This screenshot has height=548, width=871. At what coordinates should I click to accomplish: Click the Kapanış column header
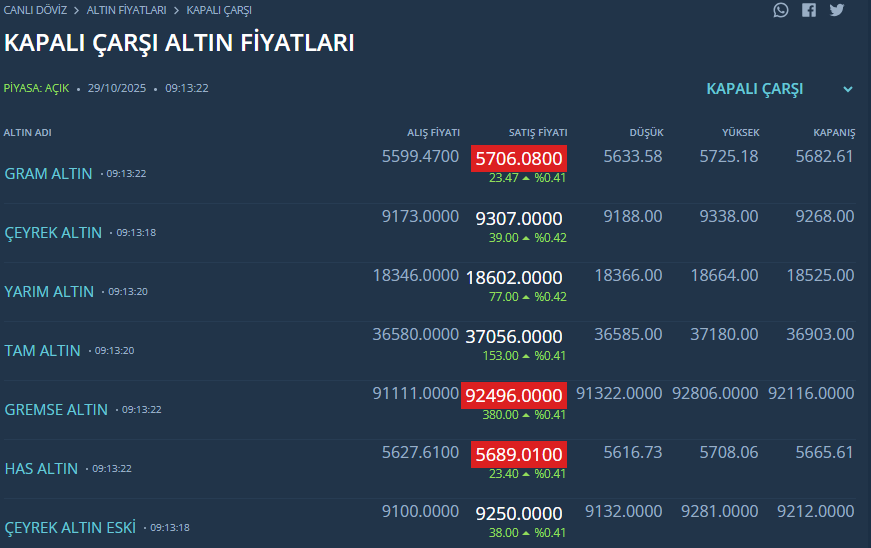834,133
